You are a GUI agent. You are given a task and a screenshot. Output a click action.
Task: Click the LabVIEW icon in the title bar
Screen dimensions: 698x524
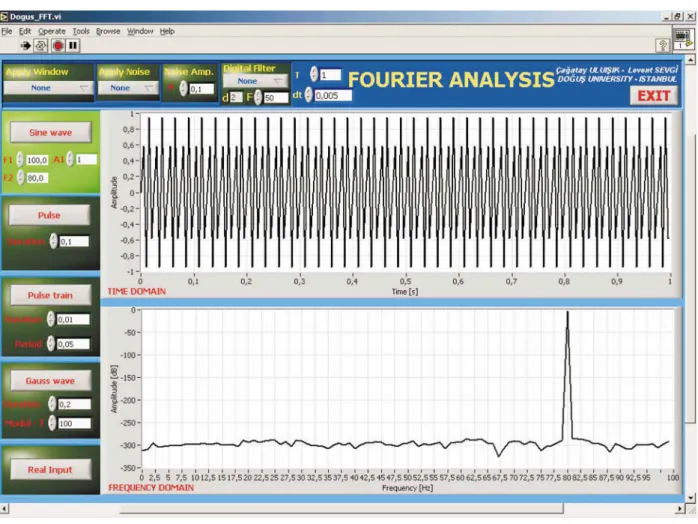coord(4,17)
